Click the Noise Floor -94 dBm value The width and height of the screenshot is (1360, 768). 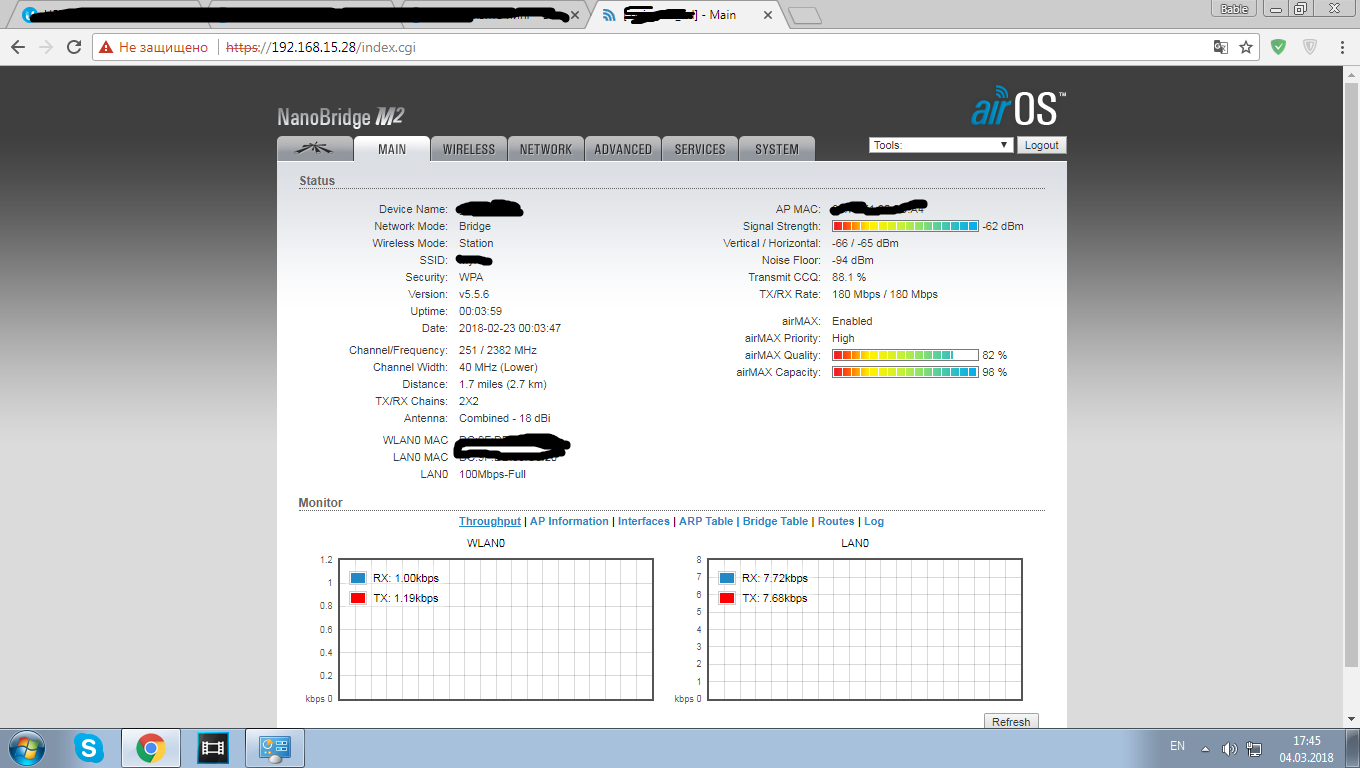click(x=854, y=260)
